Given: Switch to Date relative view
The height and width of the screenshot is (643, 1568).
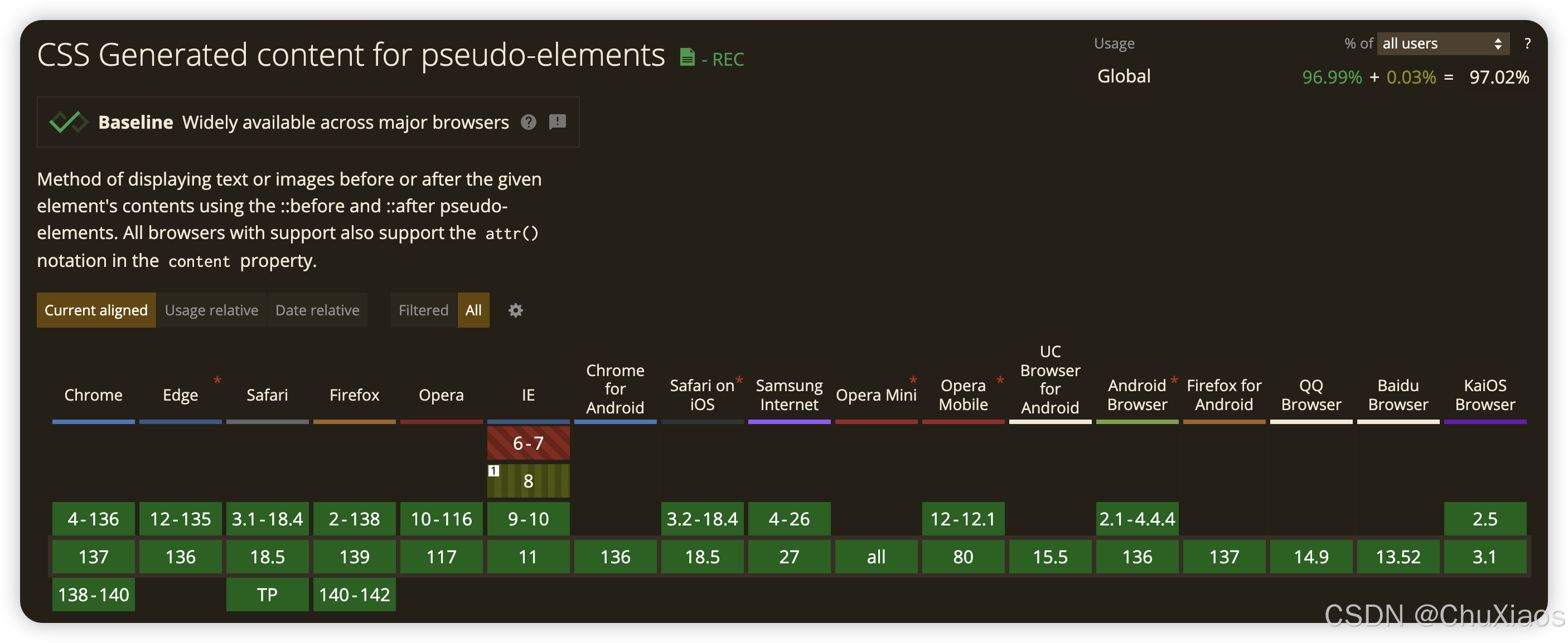Looking at the screenshot, I should tap(317, 310).
